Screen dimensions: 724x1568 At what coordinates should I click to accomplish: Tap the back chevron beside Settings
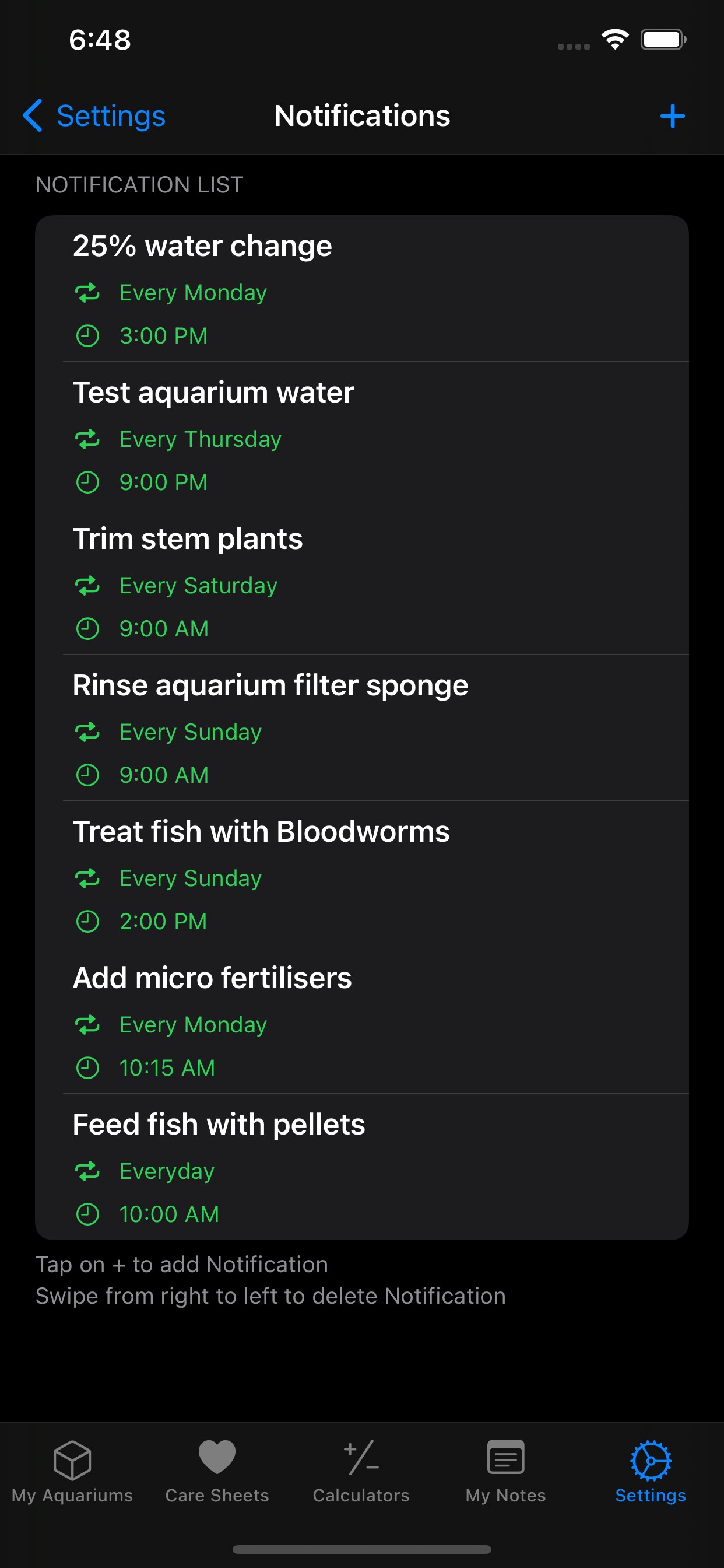33,116
